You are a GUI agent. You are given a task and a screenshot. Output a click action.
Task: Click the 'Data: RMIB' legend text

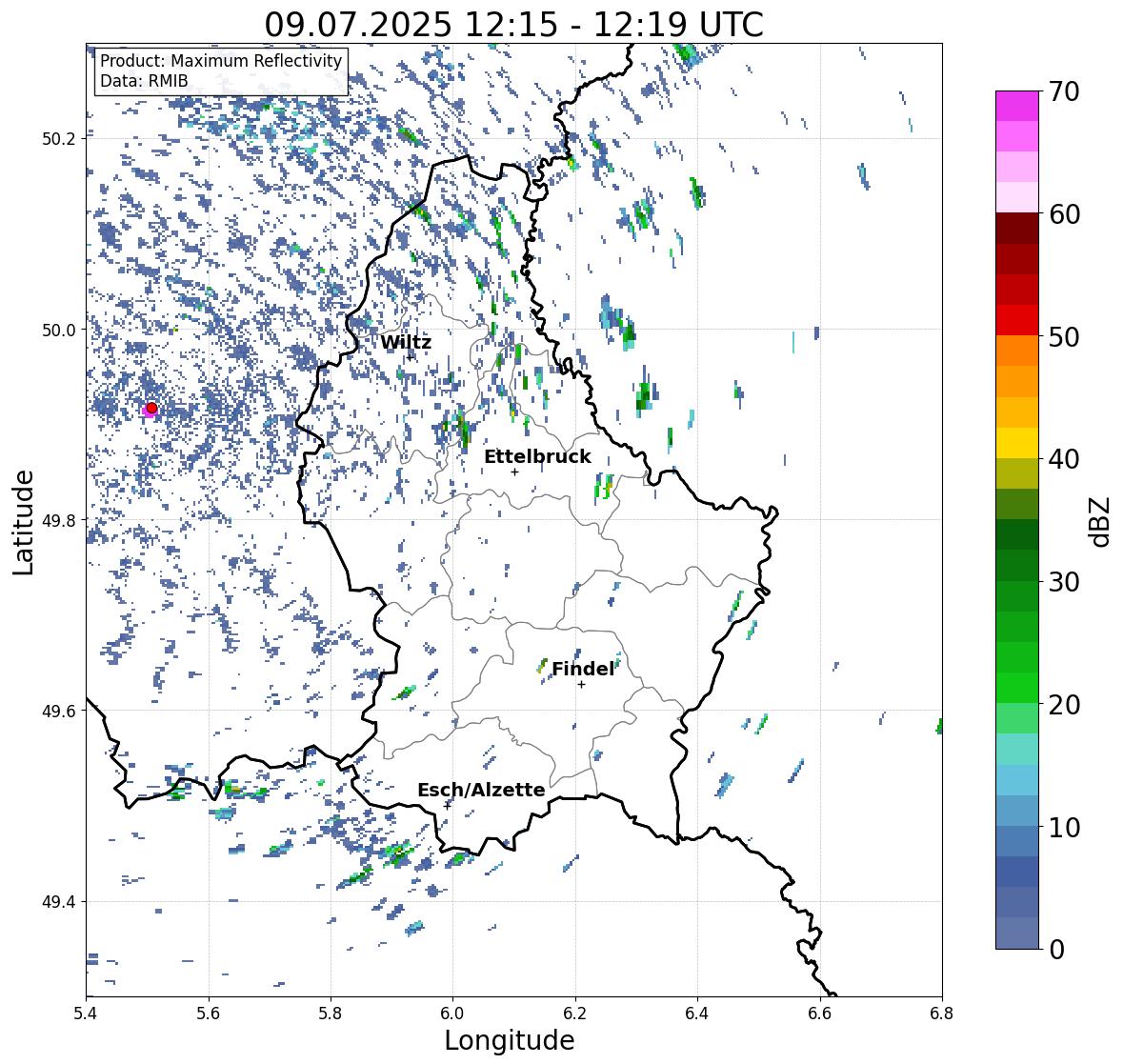(144, 81)
